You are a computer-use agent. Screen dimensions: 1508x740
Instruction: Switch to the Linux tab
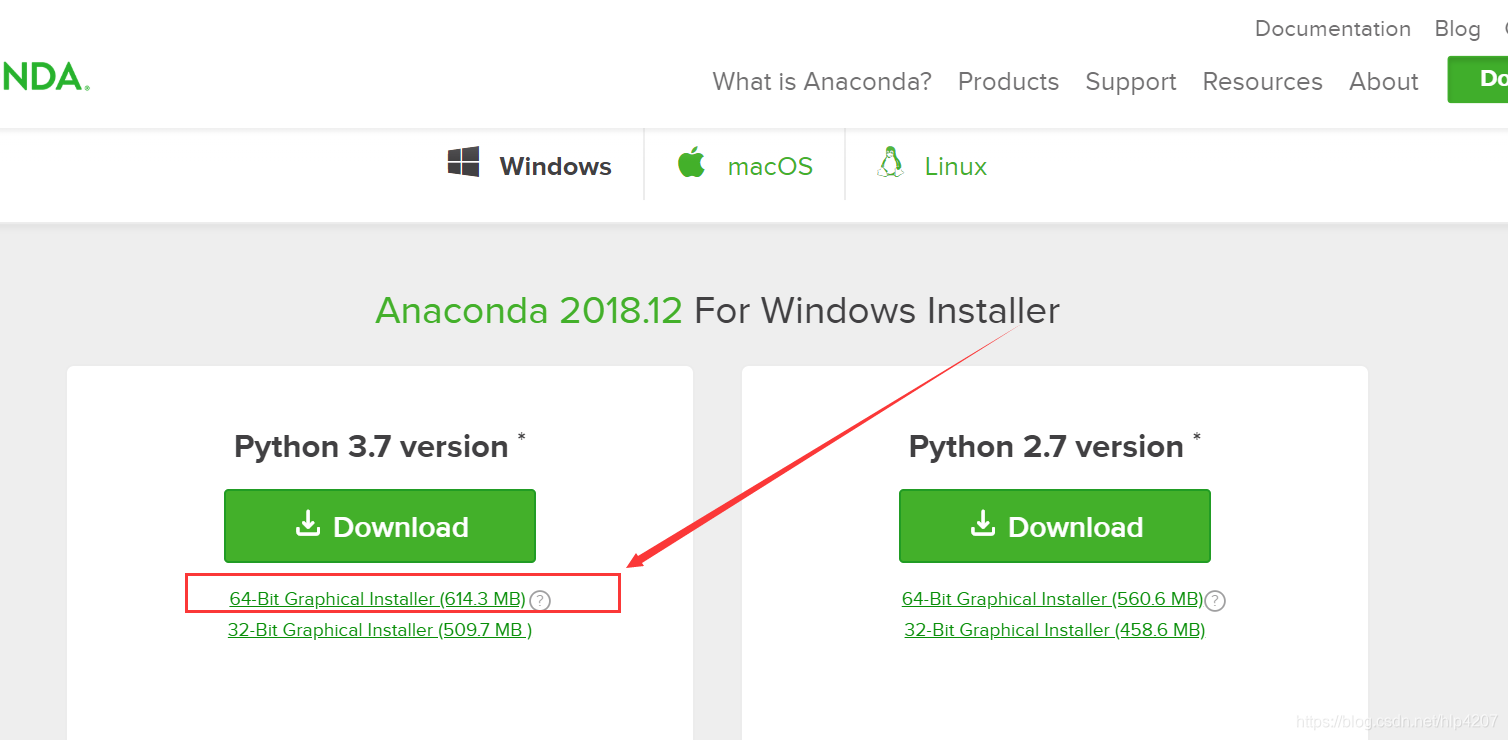[931, 165]
